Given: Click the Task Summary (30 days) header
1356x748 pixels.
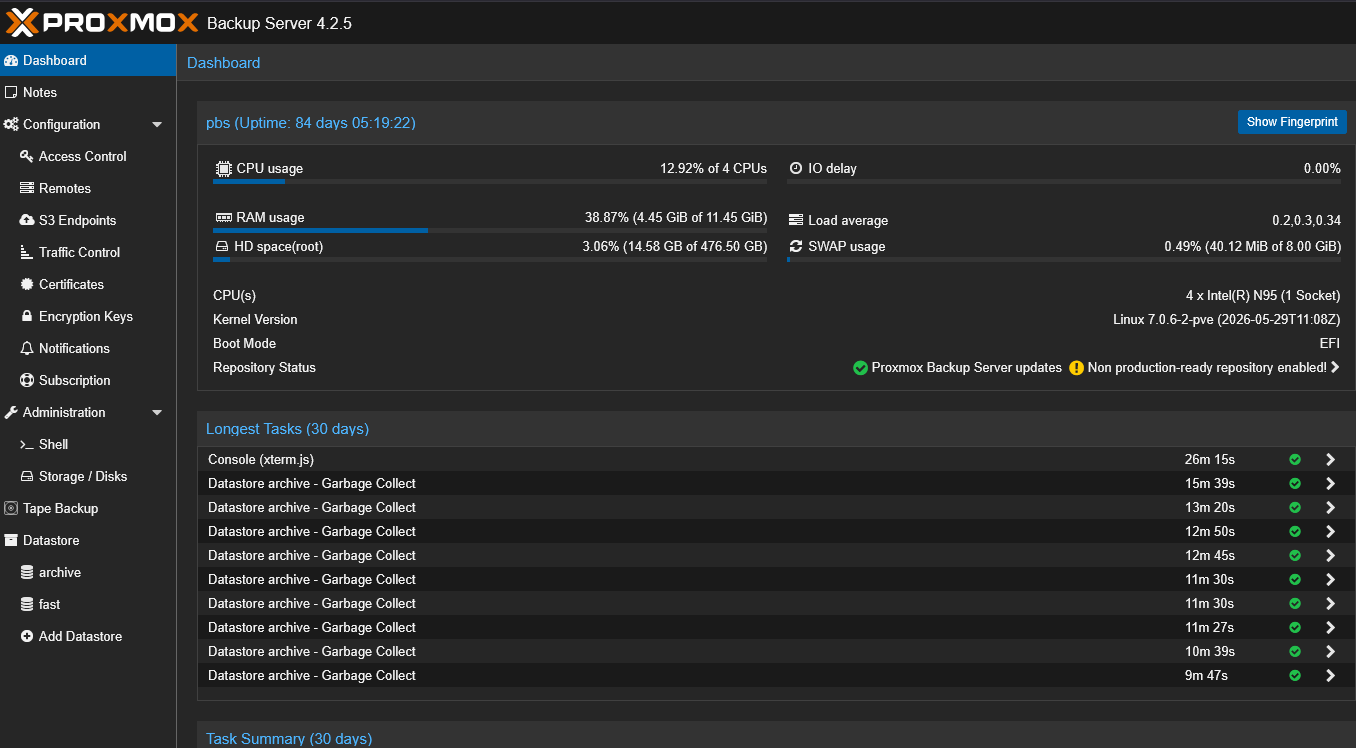Looking at the screenshot, I should (289, 738).
